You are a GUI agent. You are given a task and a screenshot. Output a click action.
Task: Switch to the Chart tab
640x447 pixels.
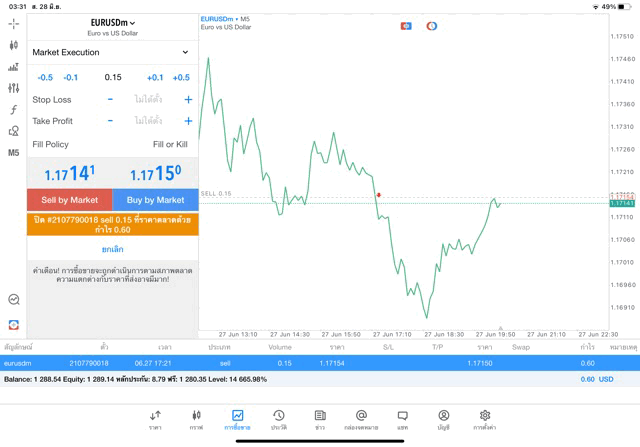tap(196, 419)
